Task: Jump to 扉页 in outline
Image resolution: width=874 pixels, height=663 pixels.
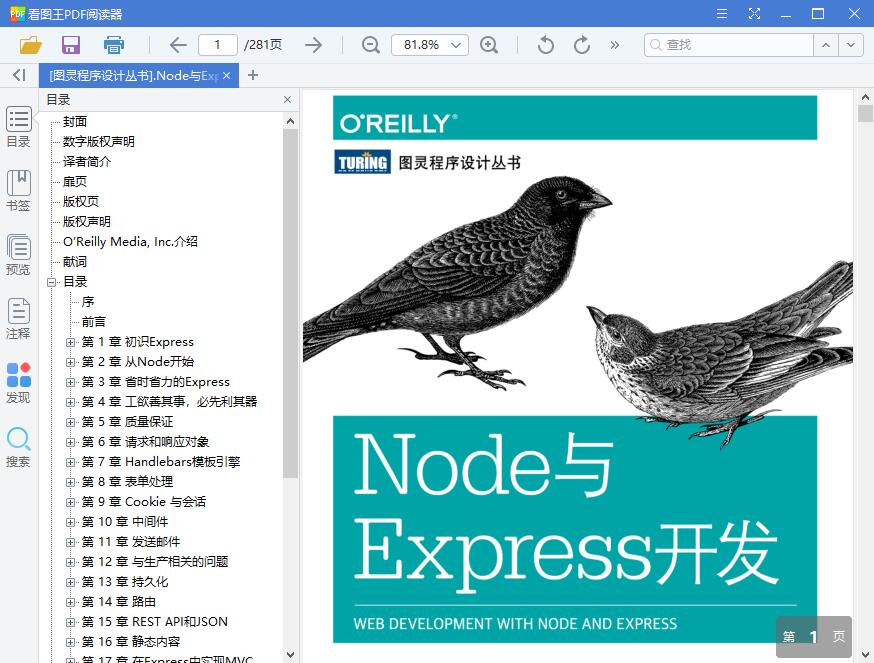Action: pyautogui.click(x=75, y=182)
